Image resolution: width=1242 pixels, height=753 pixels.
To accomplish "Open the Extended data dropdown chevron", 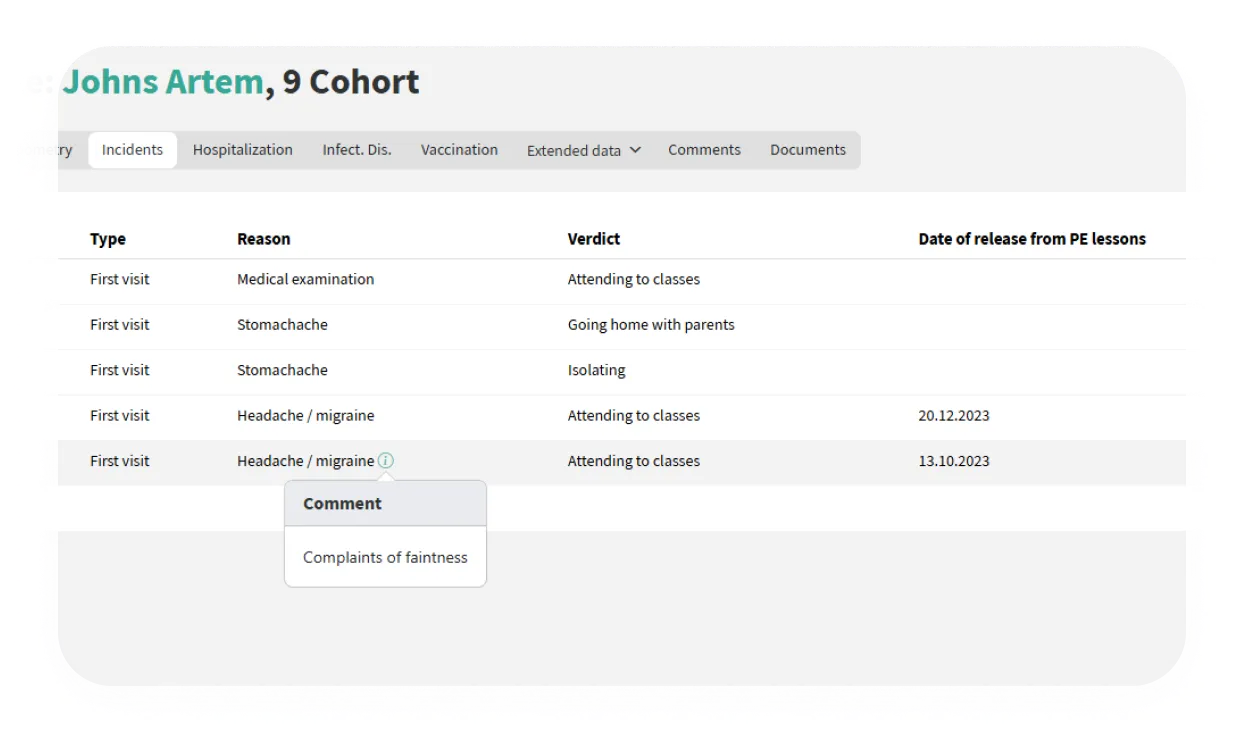I will (635, 150).
